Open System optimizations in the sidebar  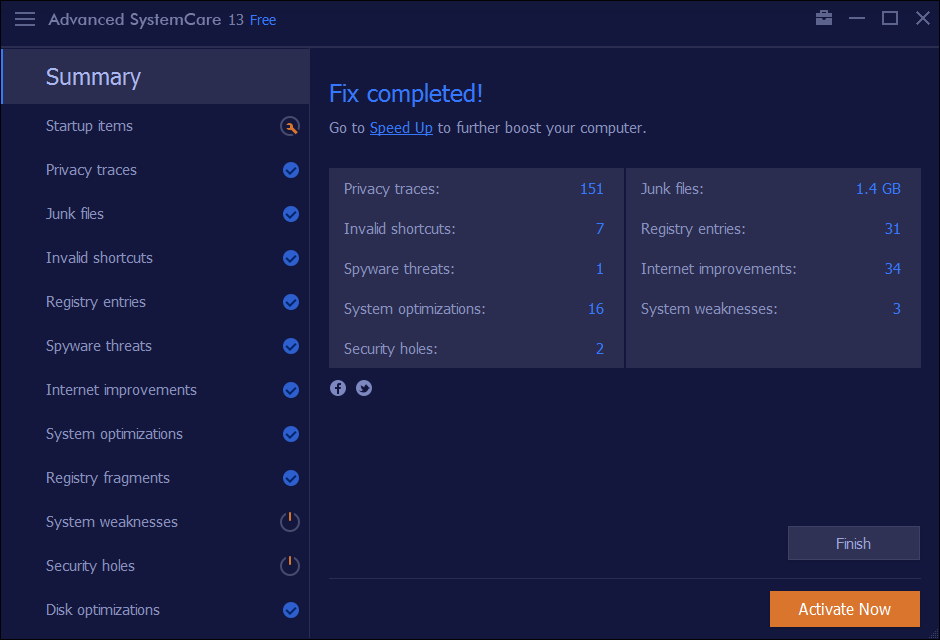[114, 434]
